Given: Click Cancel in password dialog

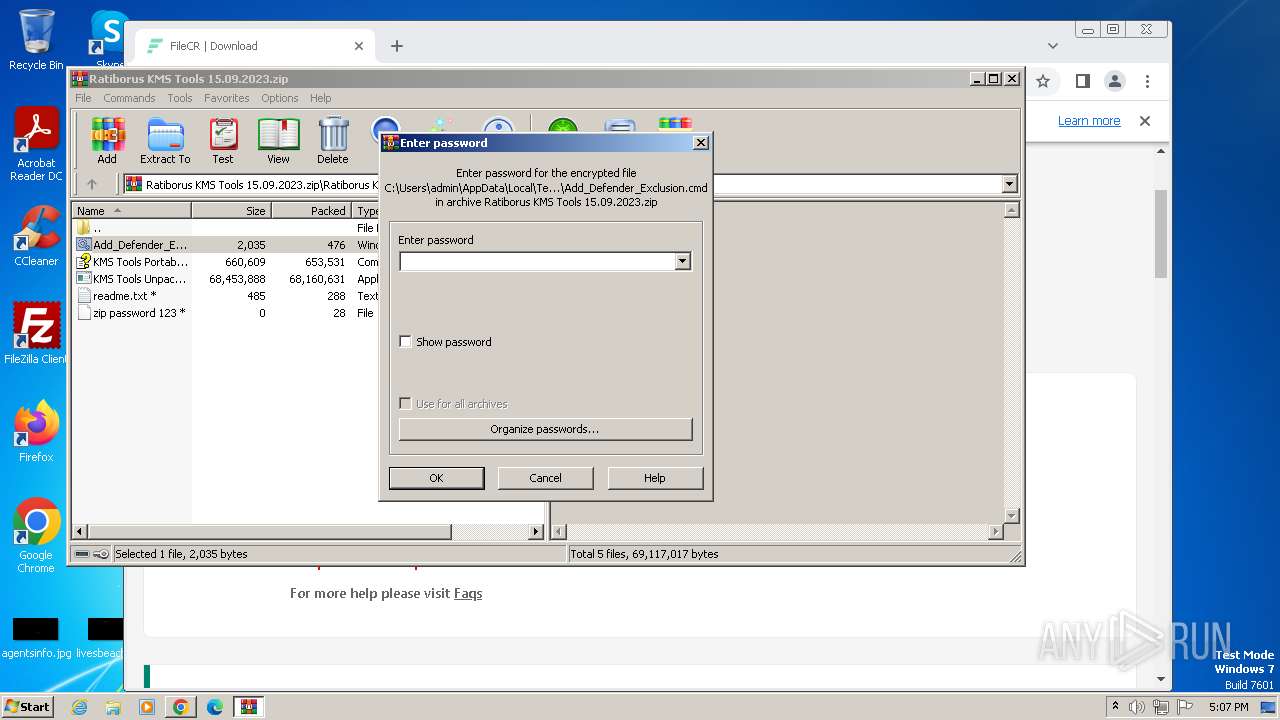Looking at the screenshot, I should [x=545, y=478].
